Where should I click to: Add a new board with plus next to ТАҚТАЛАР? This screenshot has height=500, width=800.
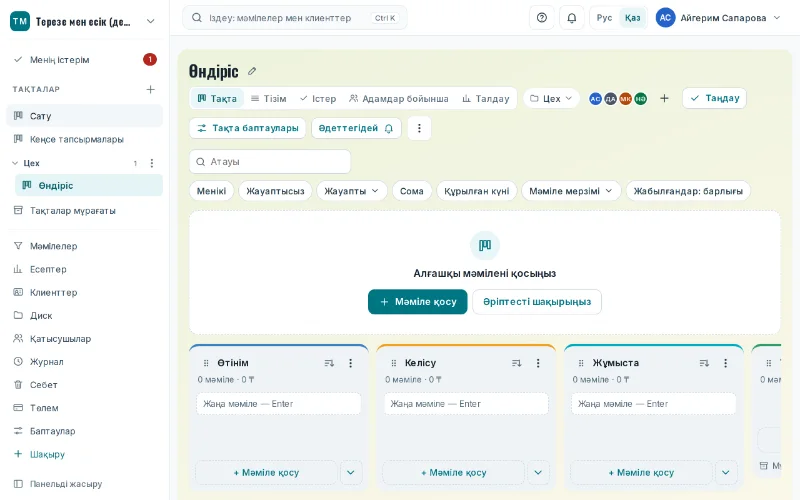151,89
